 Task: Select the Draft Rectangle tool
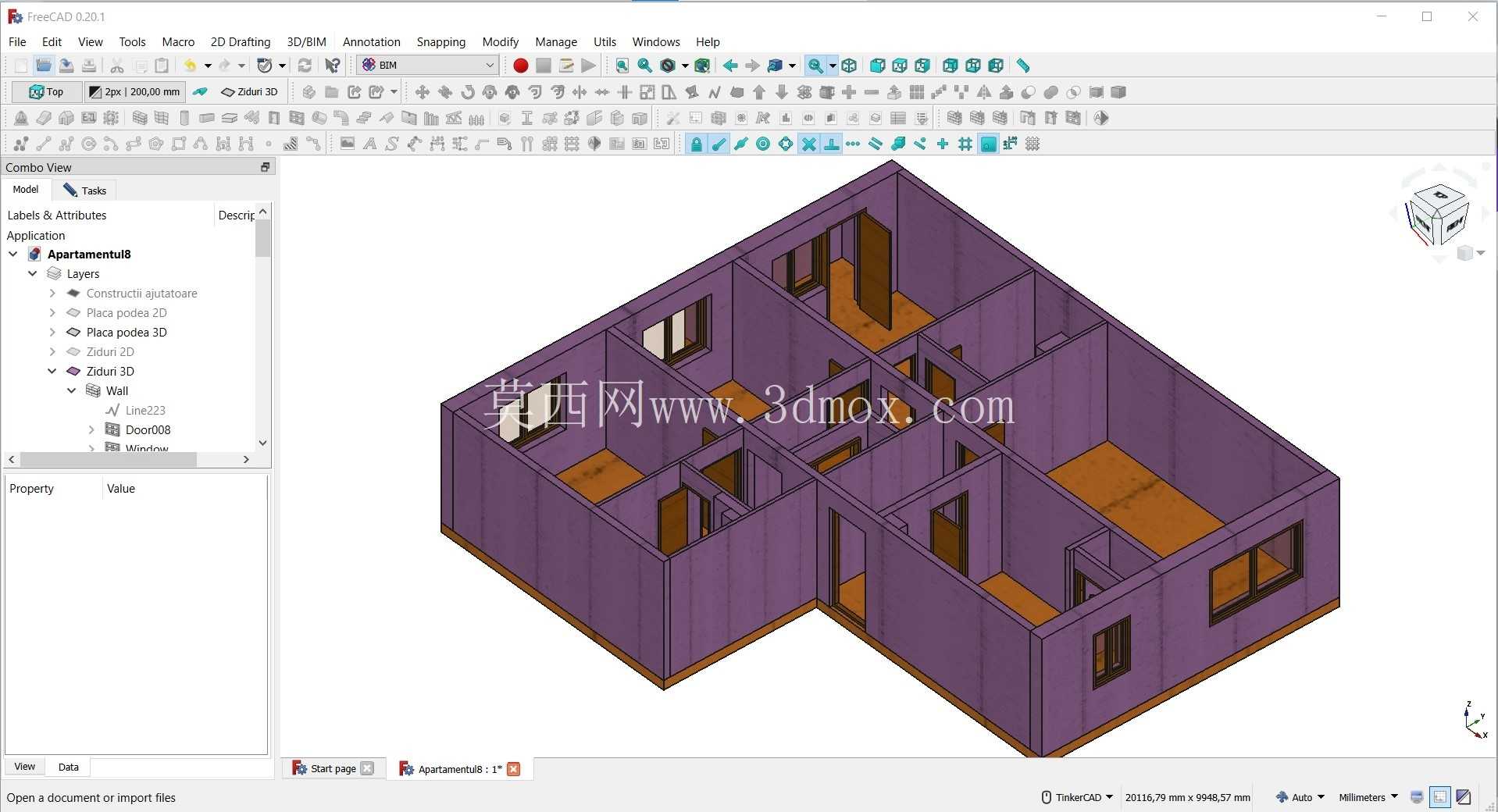point(179,144)
